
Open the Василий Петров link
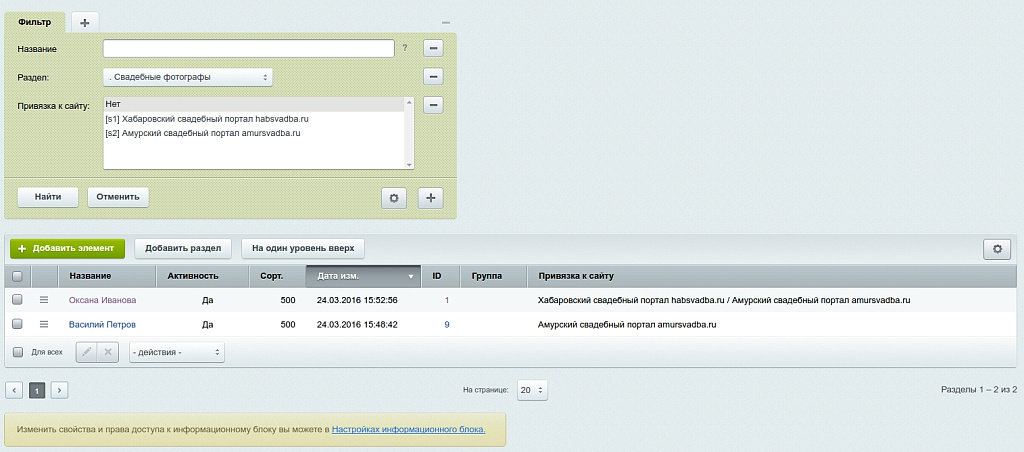click(x=103, y=324)
